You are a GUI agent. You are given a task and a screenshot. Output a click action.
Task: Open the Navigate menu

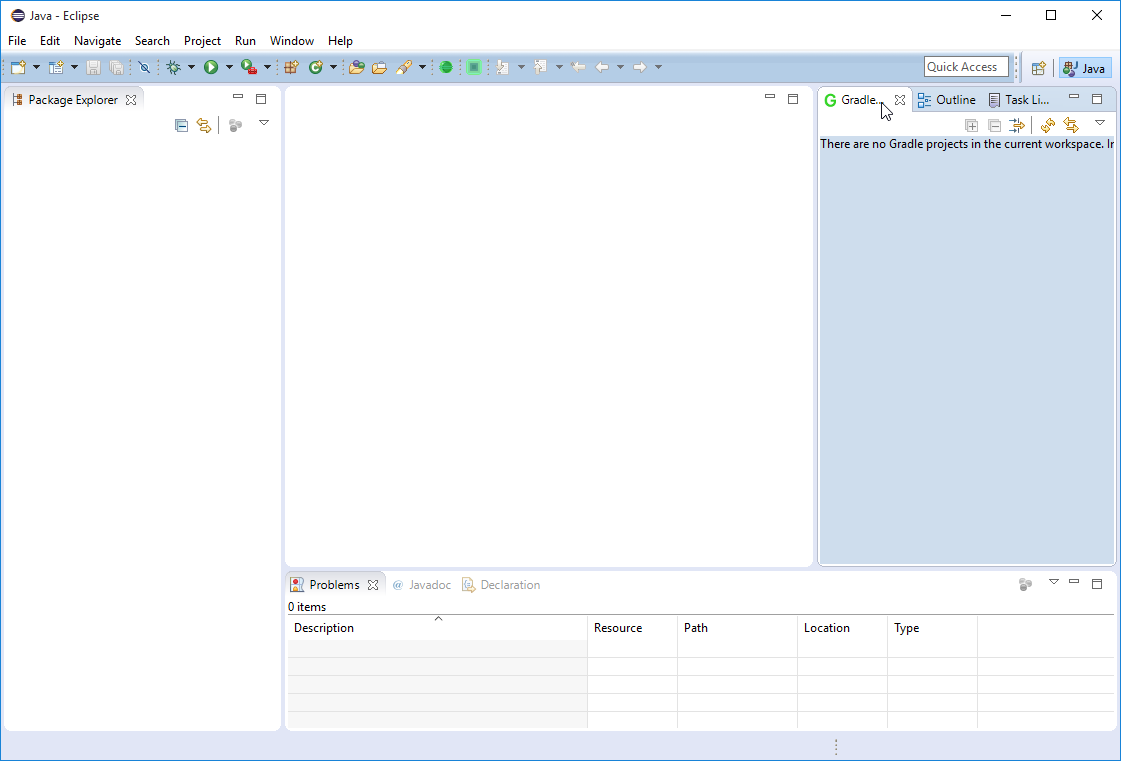[x=97, y=41]
